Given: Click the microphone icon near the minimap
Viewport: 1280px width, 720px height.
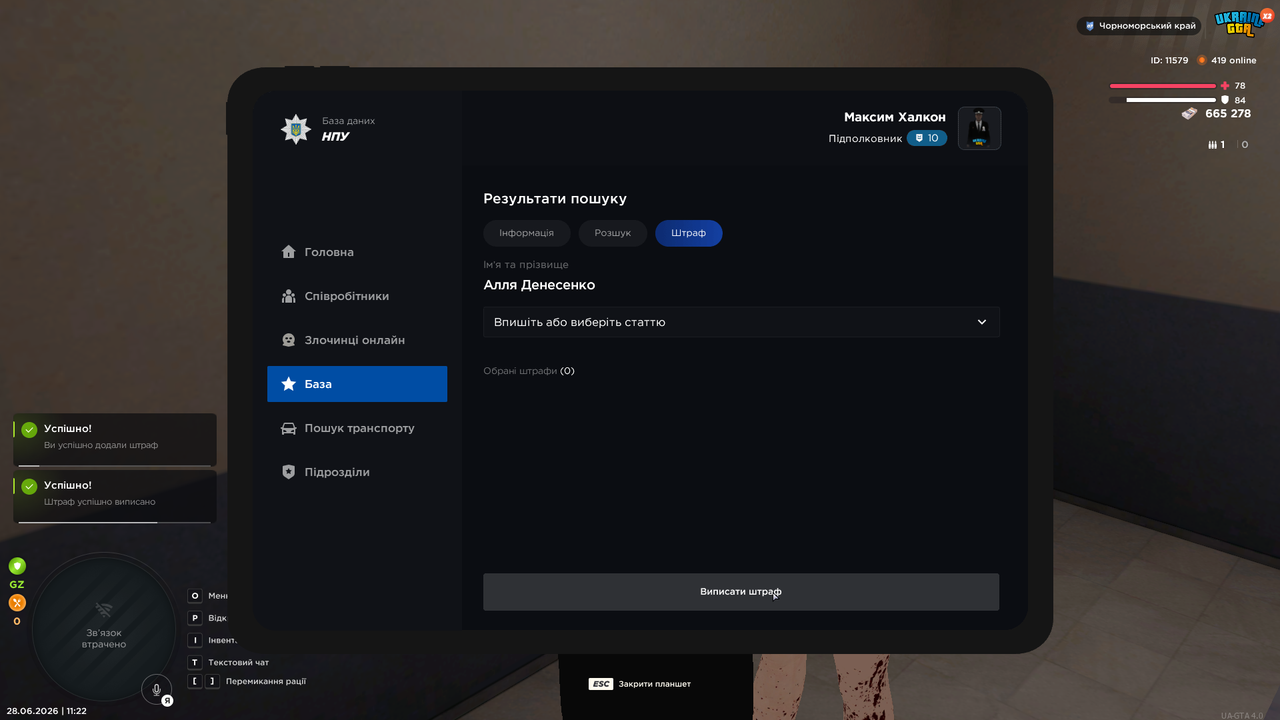Looking at the screenshot, I should click(x=156, y=690).
